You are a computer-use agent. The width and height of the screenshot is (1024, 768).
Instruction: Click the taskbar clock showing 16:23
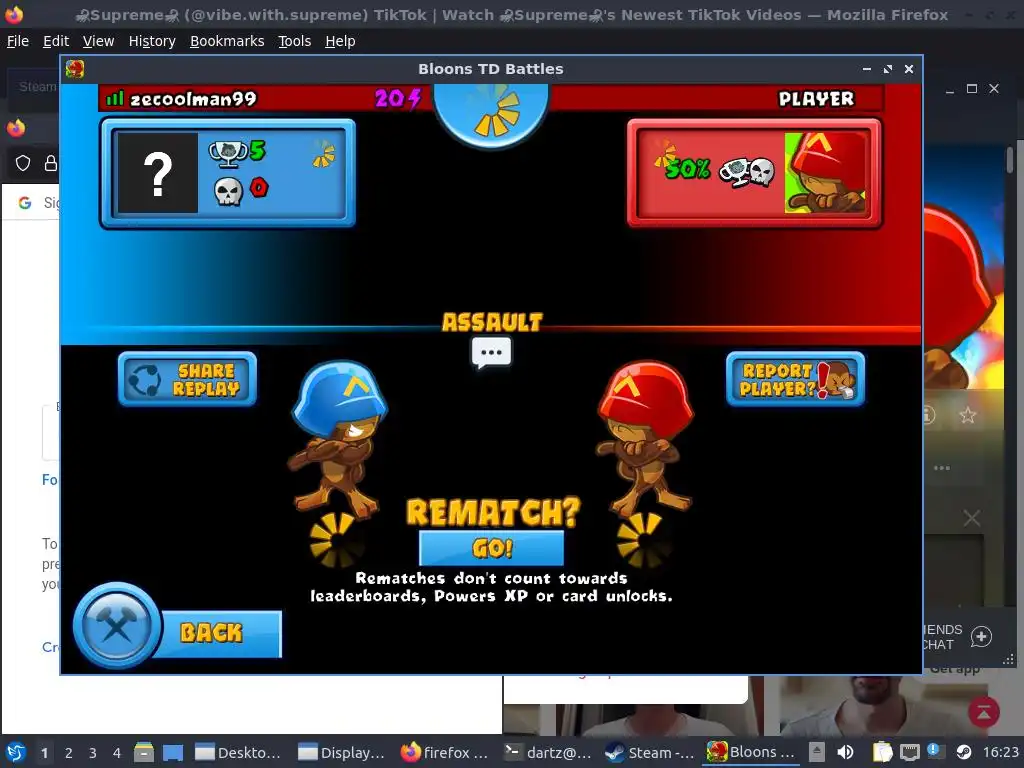(1000, 752)
